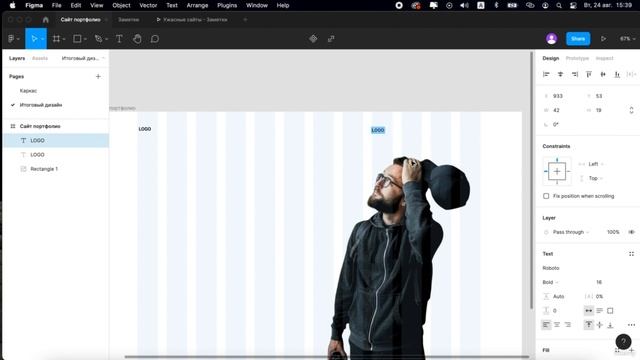Open the Object menu
The height and width of the screenshot is (360, 640).
pyautogui.click(x=121, y=5)
